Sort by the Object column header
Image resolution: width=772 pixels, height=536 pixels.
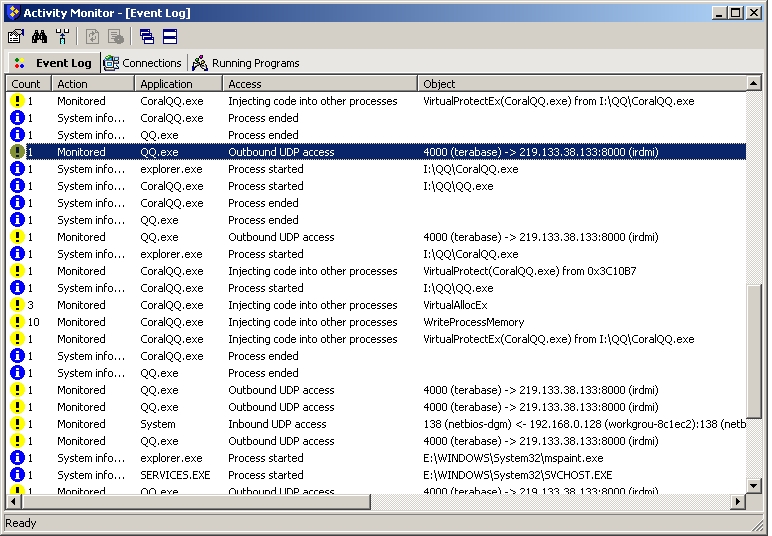[x=582, y=84]
